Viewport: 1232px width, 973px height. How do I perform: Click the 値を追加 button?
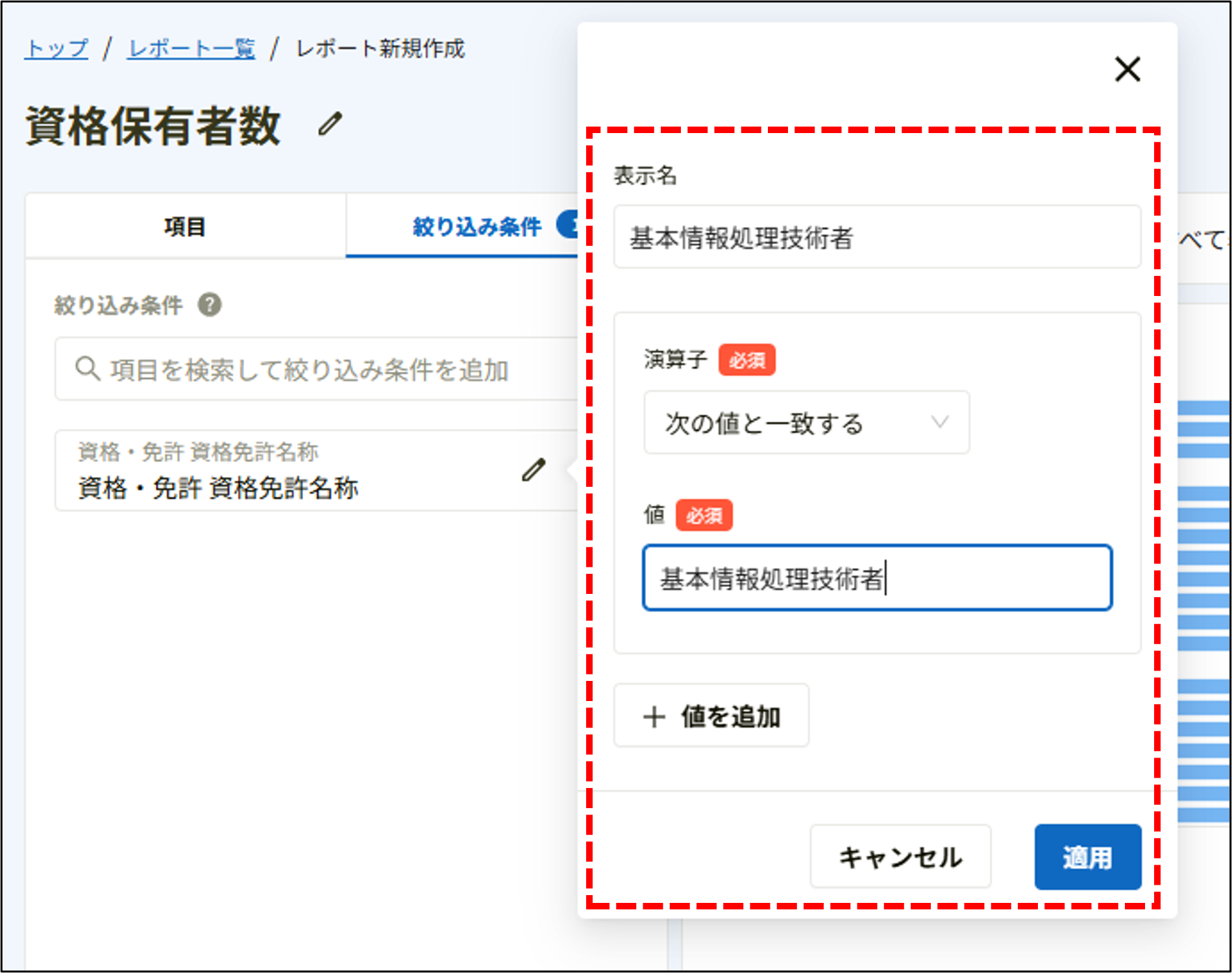pos(711,716)
